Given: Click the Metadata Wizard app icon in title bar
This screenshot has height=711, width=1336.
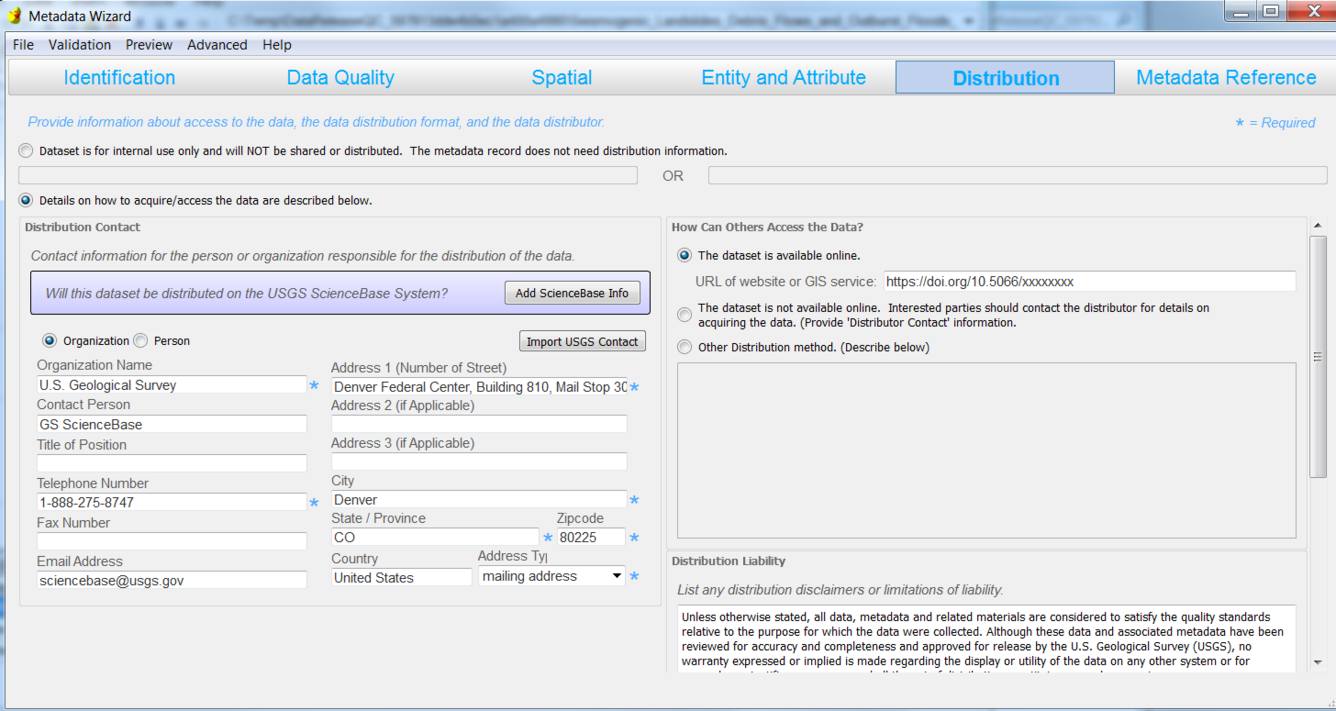Looking at the screenshot, I should (14, 16).
